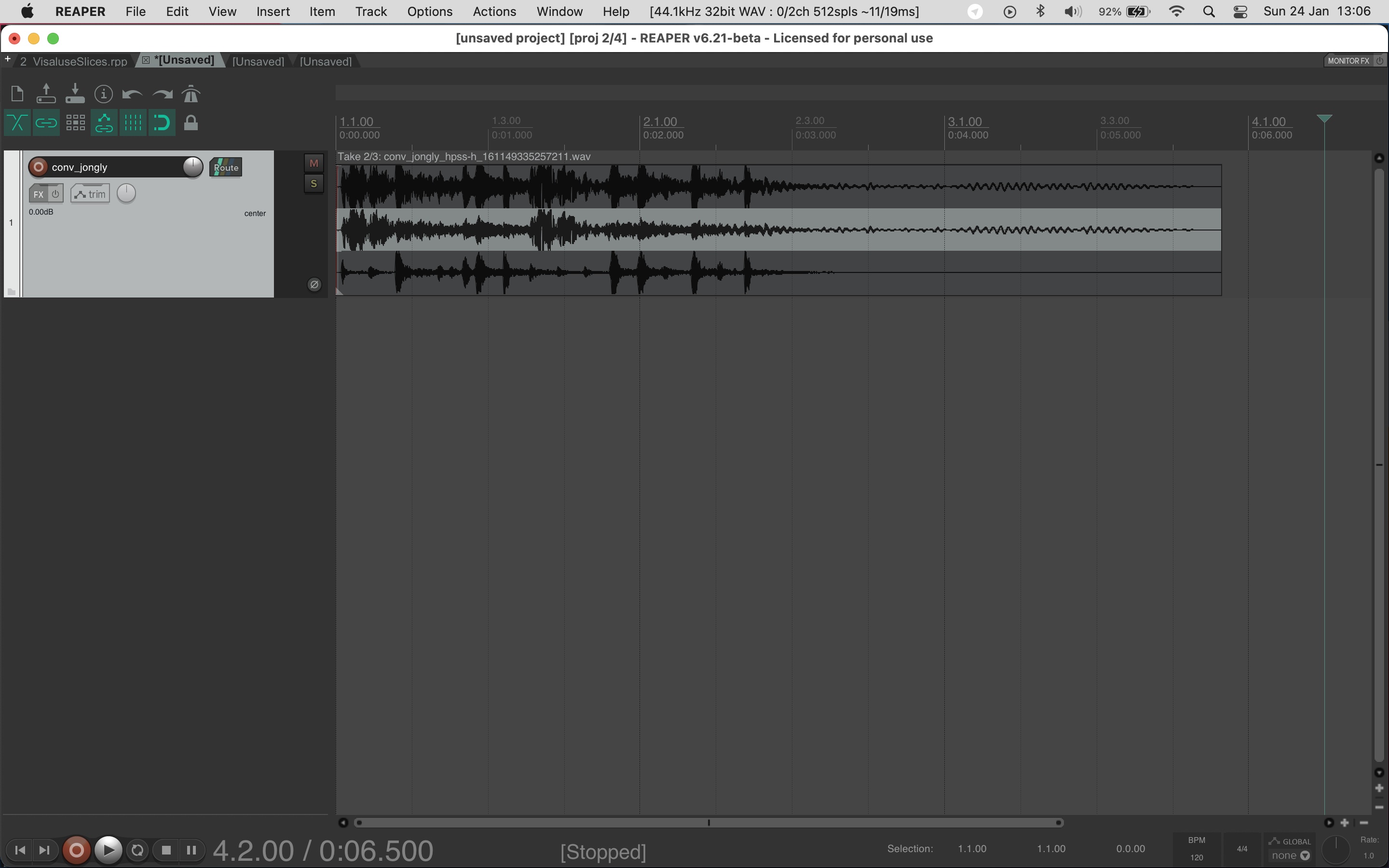
Task: Bypass FX power button on conv_jongly
Action: [55, 194]
